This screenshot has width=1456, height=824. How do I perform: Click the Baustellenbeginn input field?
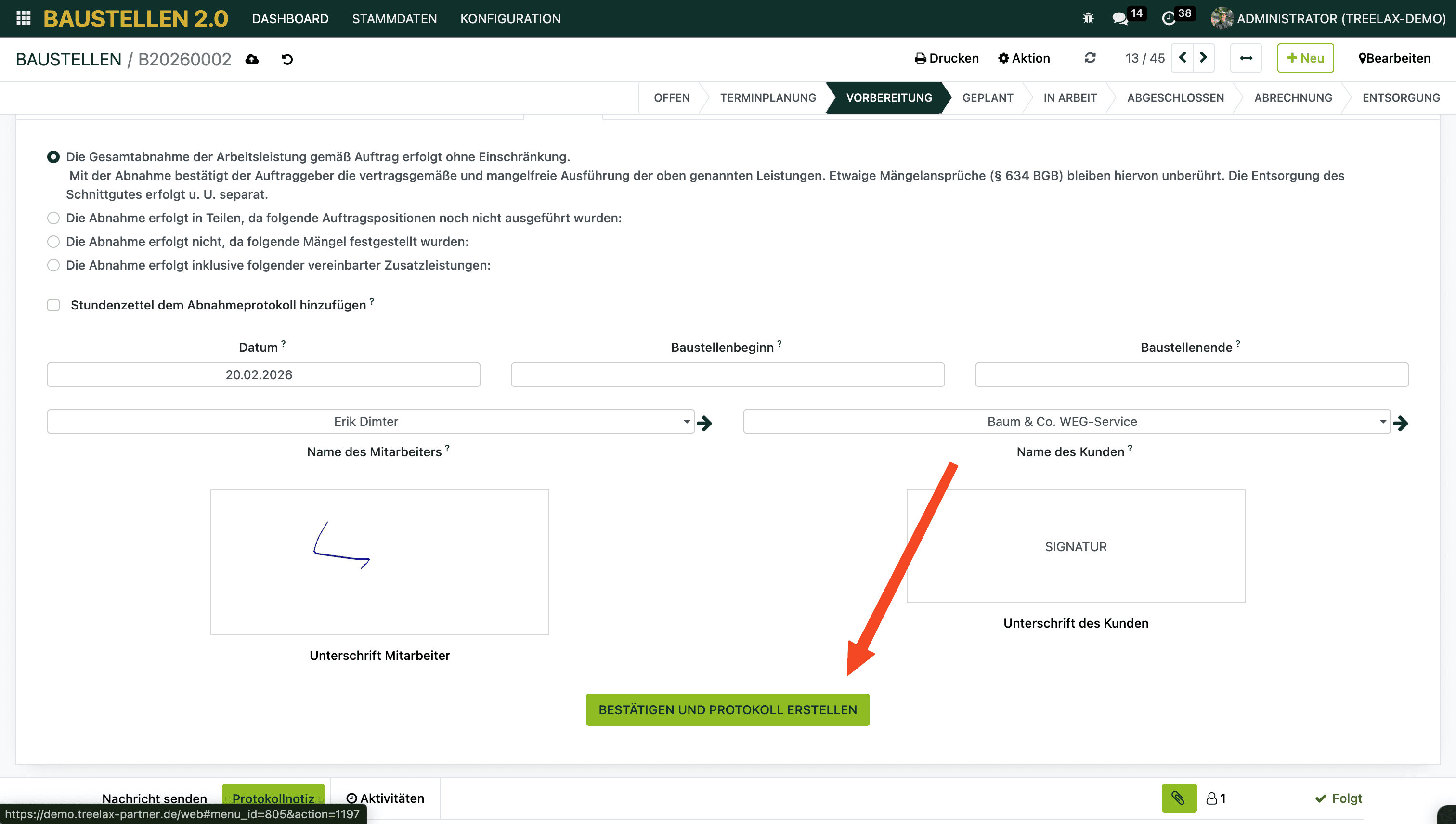[x=728, y=374]
